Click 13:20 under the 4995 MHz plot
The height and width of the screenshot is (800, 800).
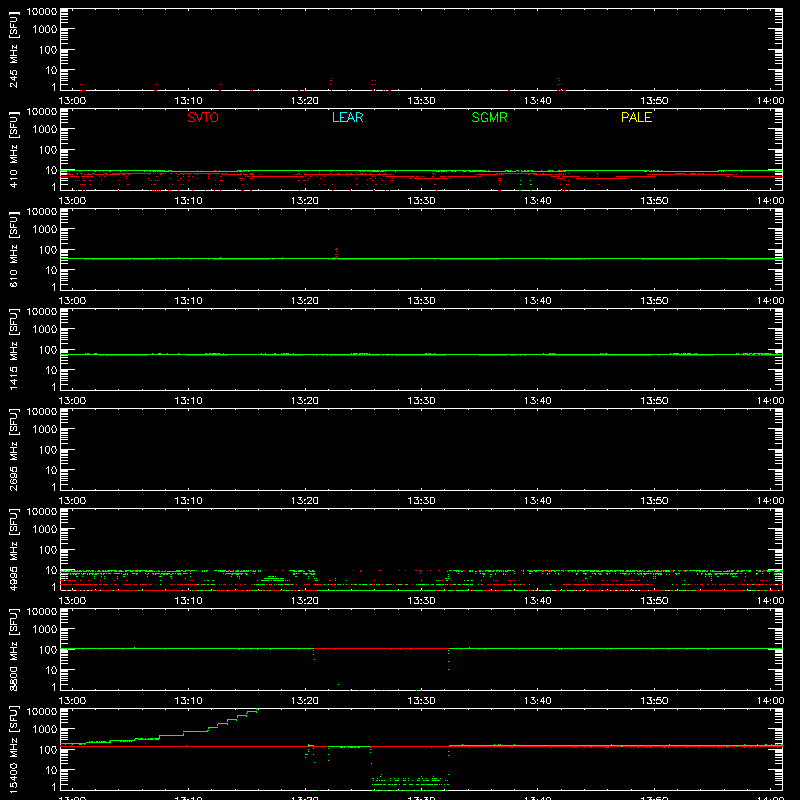tap(305, 601)
